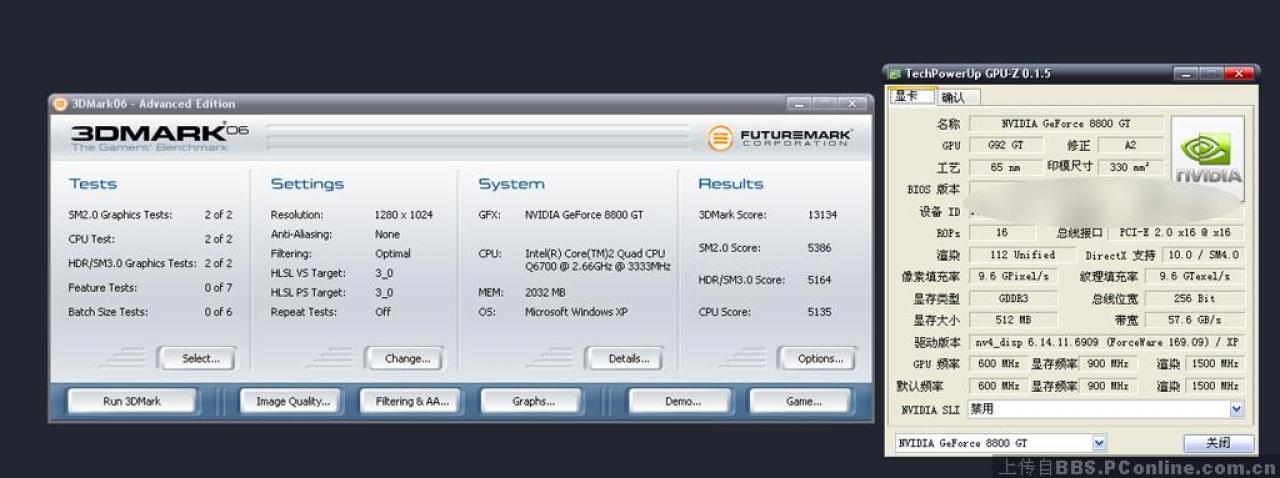
Task: Click the OS value Microsoft Windows XP
Action: click(x=576, y=312)
